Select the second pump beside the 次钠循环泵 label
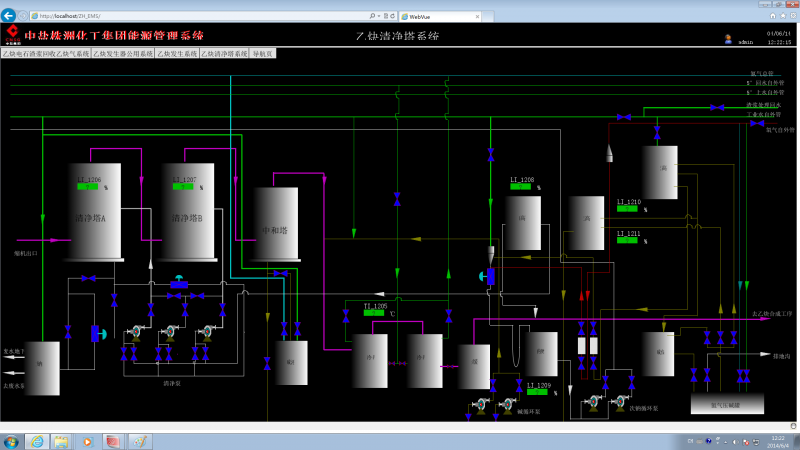The width and height of the screenshot is (800, 450). point(621,403)
